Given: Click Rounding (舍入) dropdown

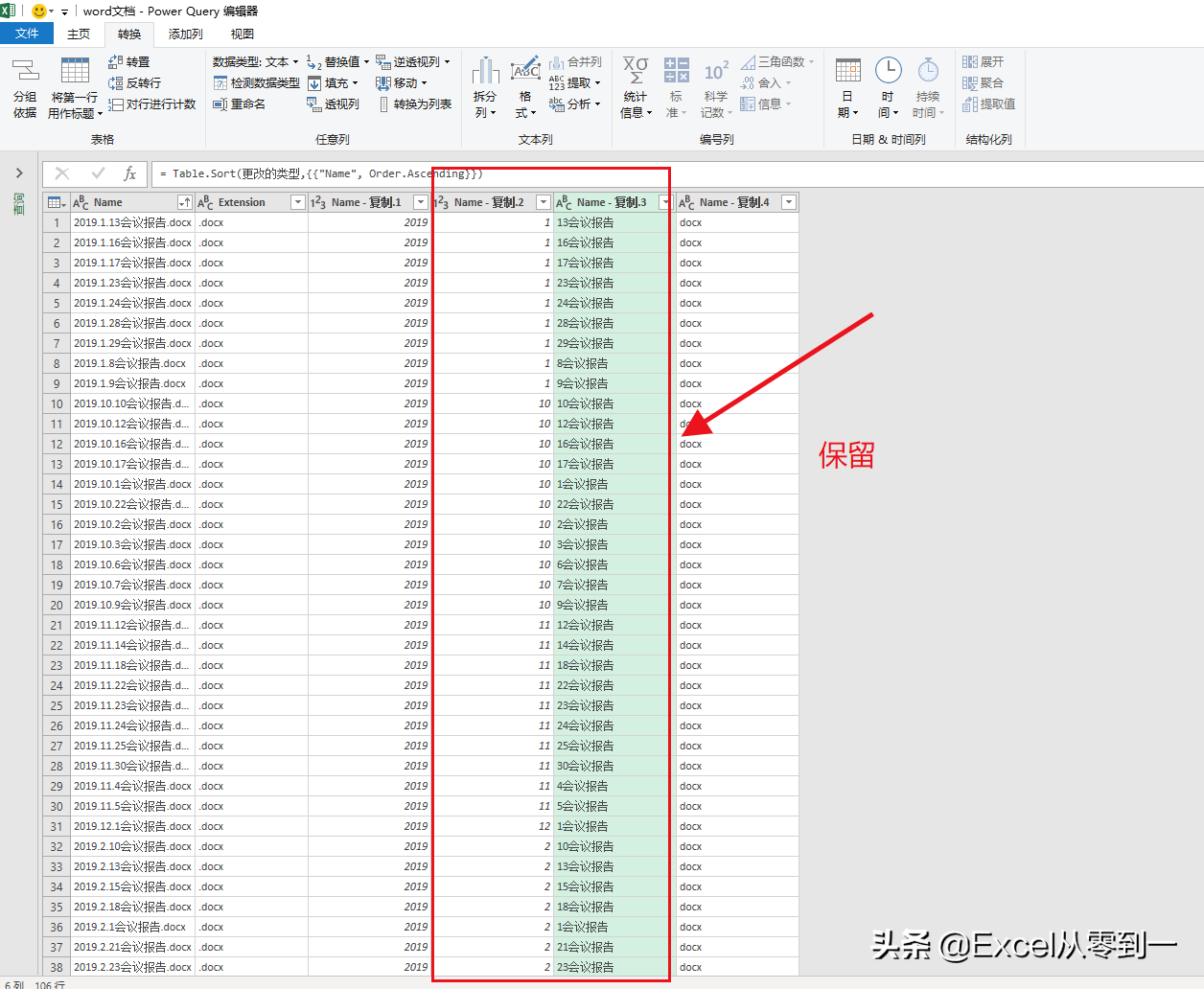Looking at the screenshot, I should 765,83.
